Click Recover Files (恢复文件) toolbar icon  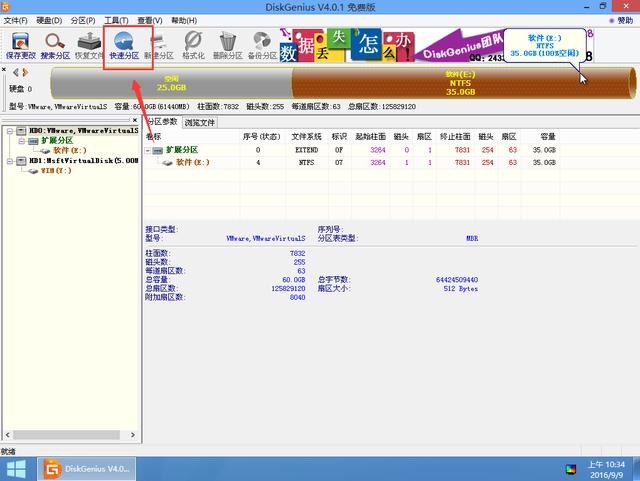[x=89, y=46]
